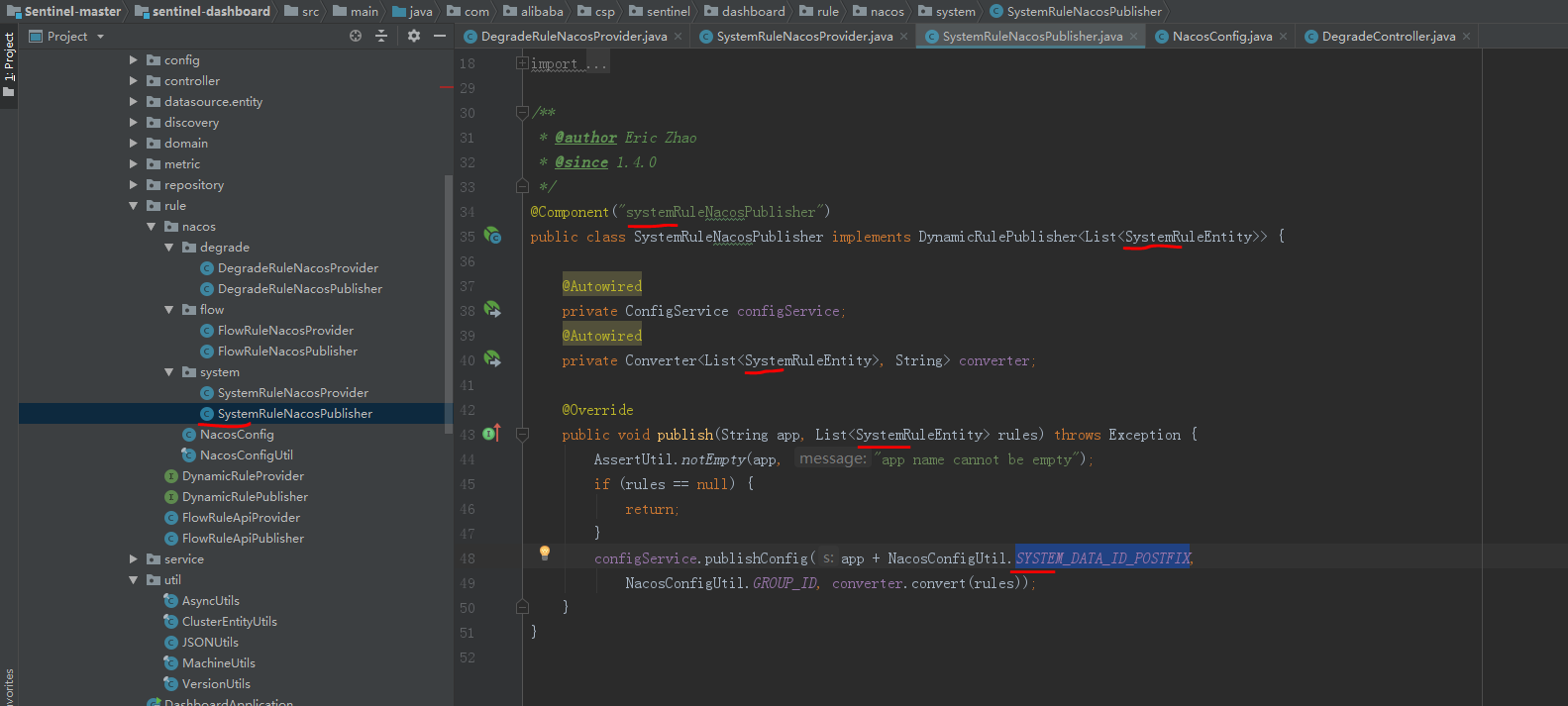
Task: Expand the service folder
Action: 134,559
